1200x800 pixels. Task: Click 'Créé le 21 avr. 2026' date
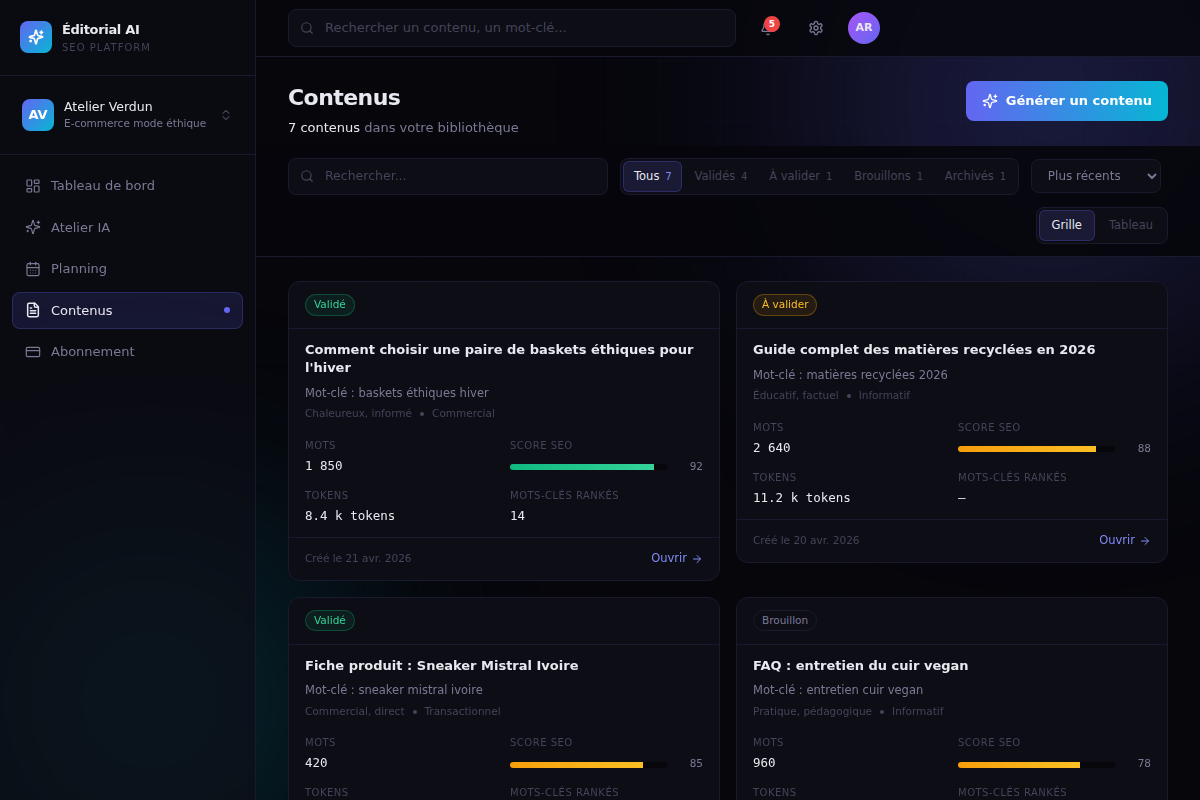[358, 559]
